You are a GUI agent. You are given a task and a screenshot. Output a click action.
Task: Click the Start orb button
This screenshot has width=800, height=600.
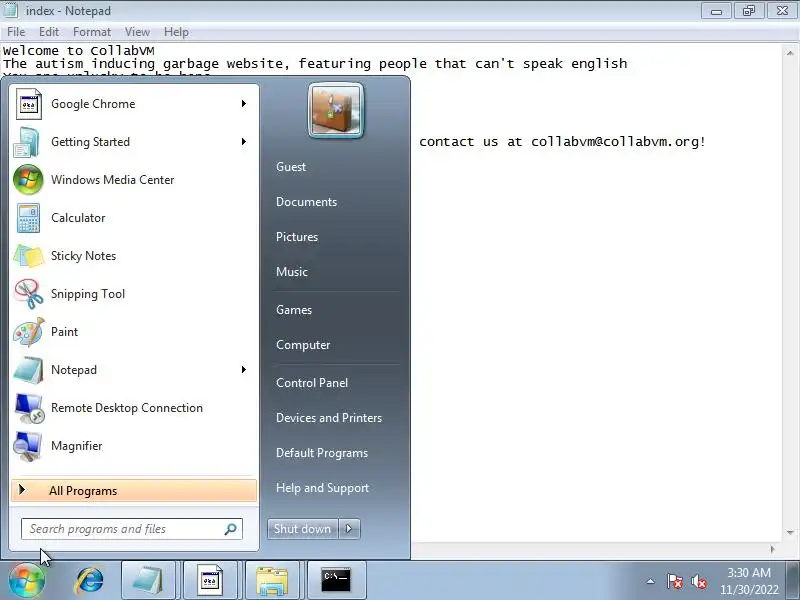pyautogui.click(x=27, y=580)
